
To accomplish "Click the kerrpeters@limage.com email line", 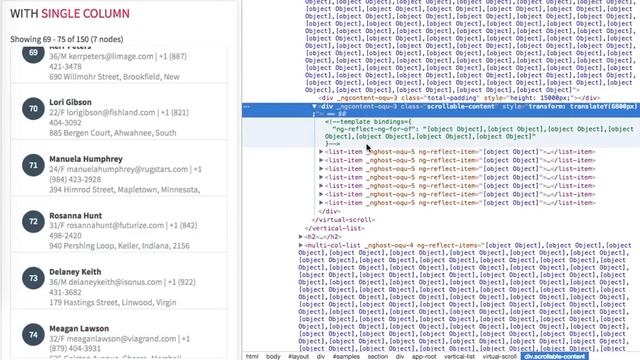I will (x=118, y=56).
